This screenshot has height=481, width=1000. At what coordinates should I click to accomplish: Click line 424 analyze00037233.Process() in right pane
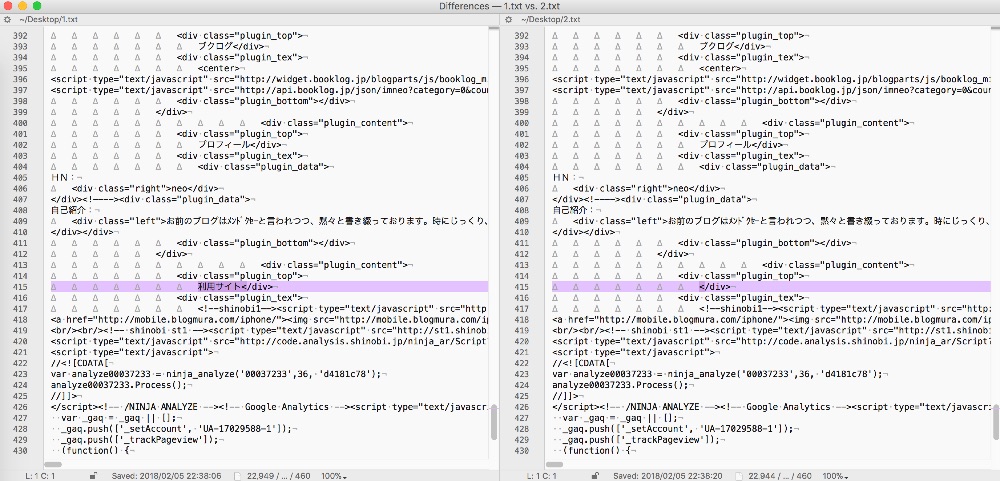pyautogui.click(x=622, y=385)
